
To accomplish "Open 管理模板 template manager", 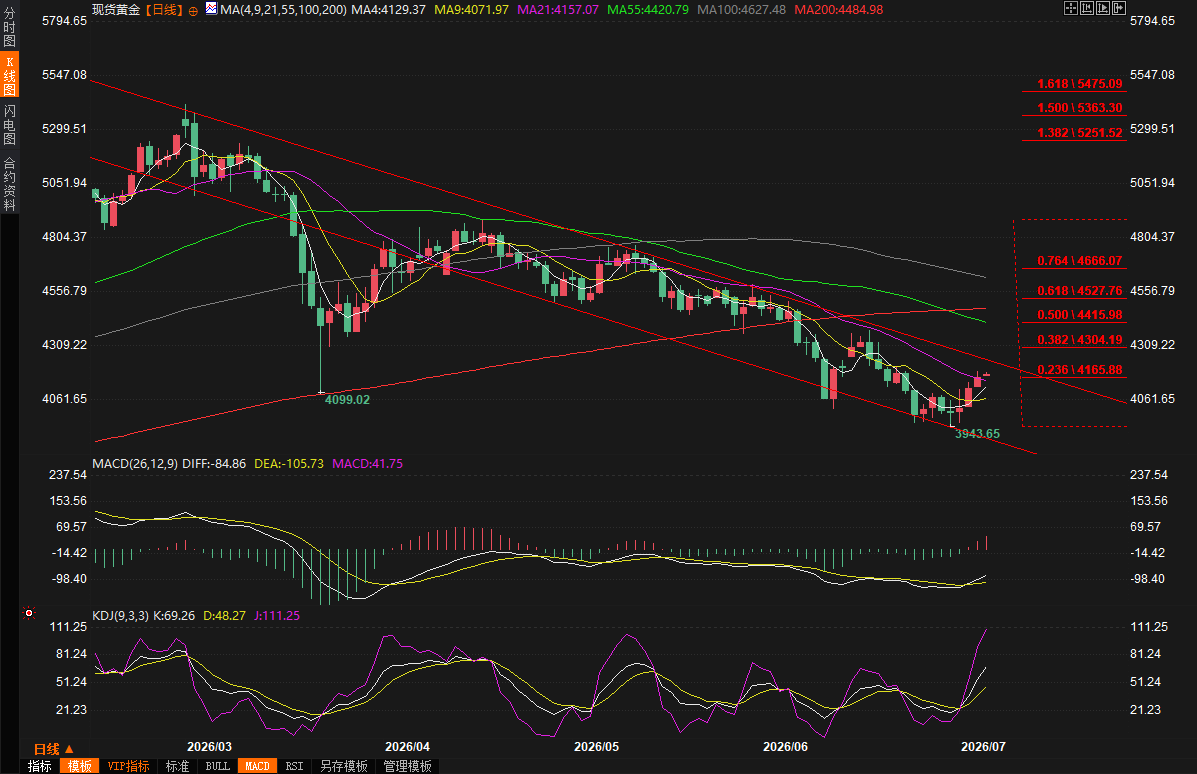I will coord(408,766).
